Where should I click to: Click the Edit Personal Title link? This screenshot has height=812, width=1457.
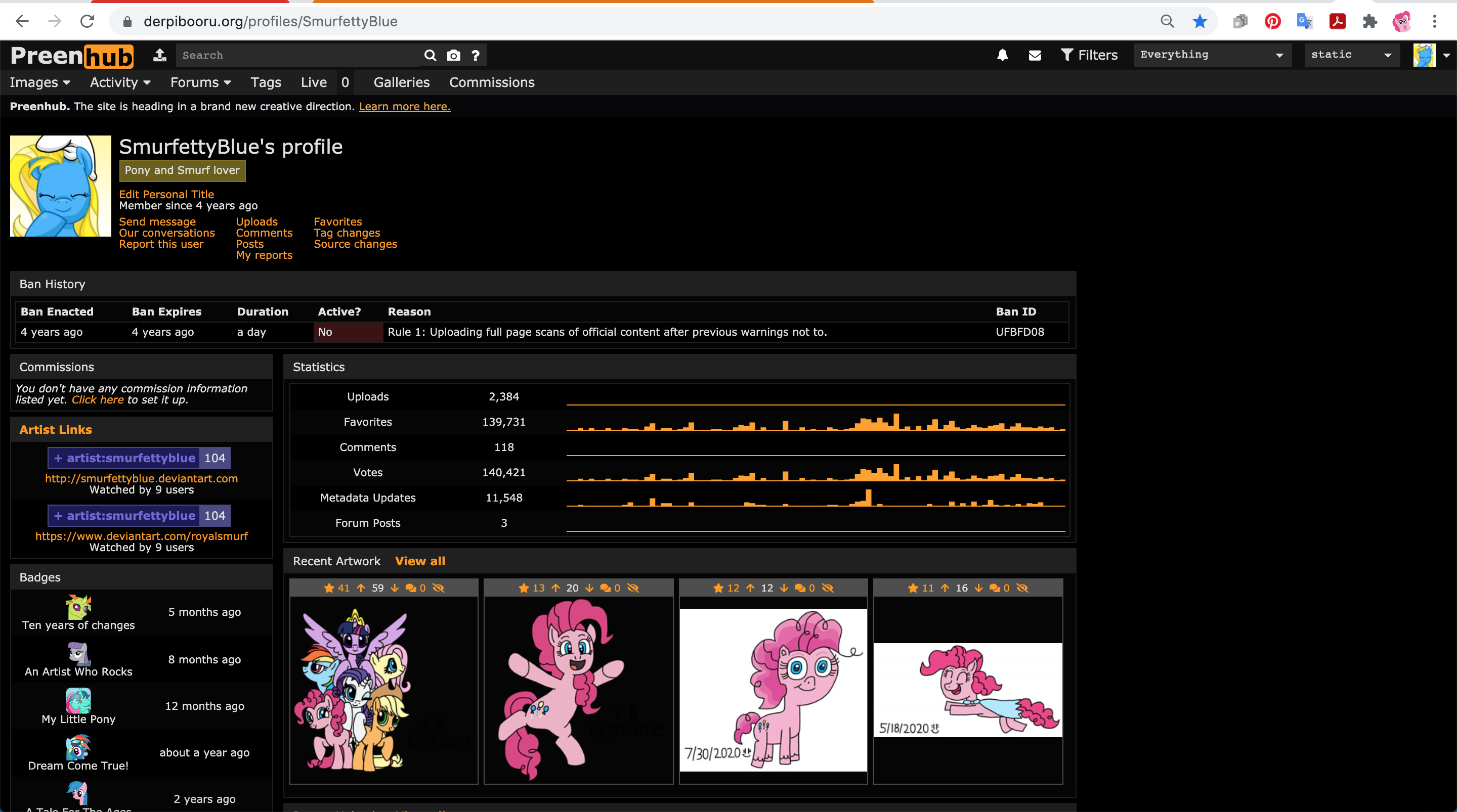click(x=166, y=194)
